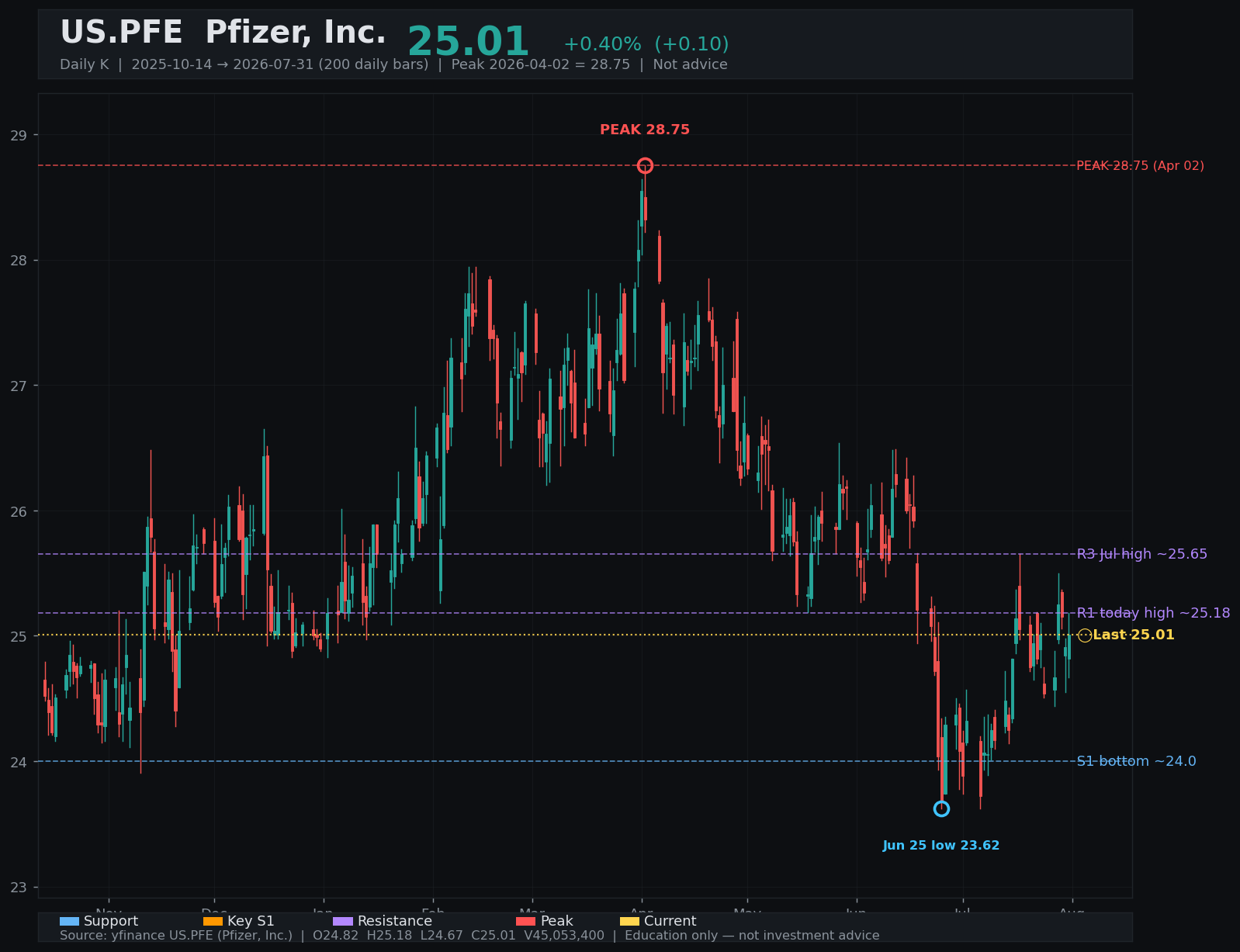Click the blue Jun 25 low circle marker
The width and height of the screenshot is (1240, 952).
click(941, 808)
